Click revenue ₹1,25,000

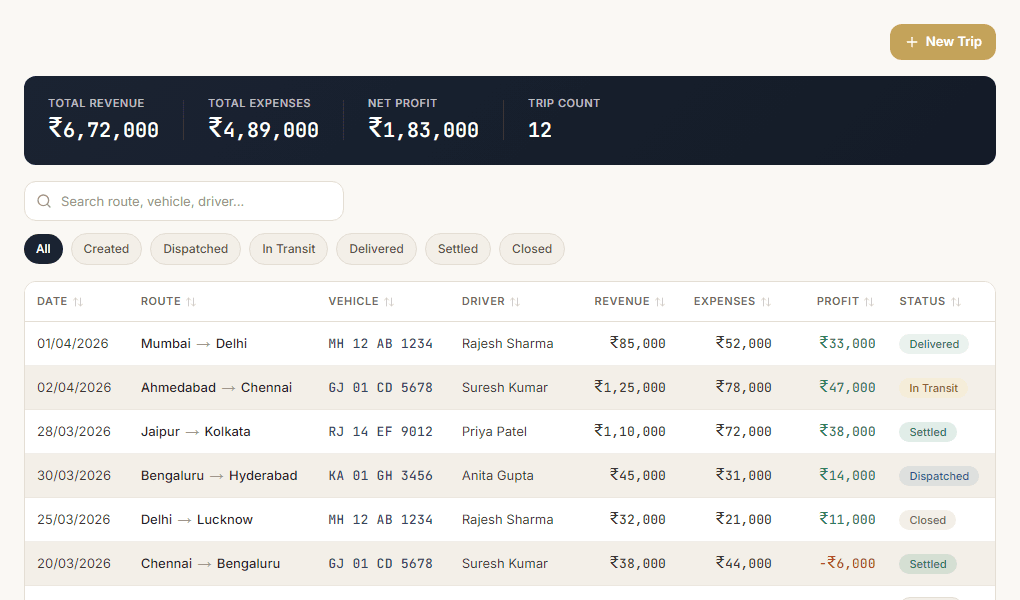(630, 387)
